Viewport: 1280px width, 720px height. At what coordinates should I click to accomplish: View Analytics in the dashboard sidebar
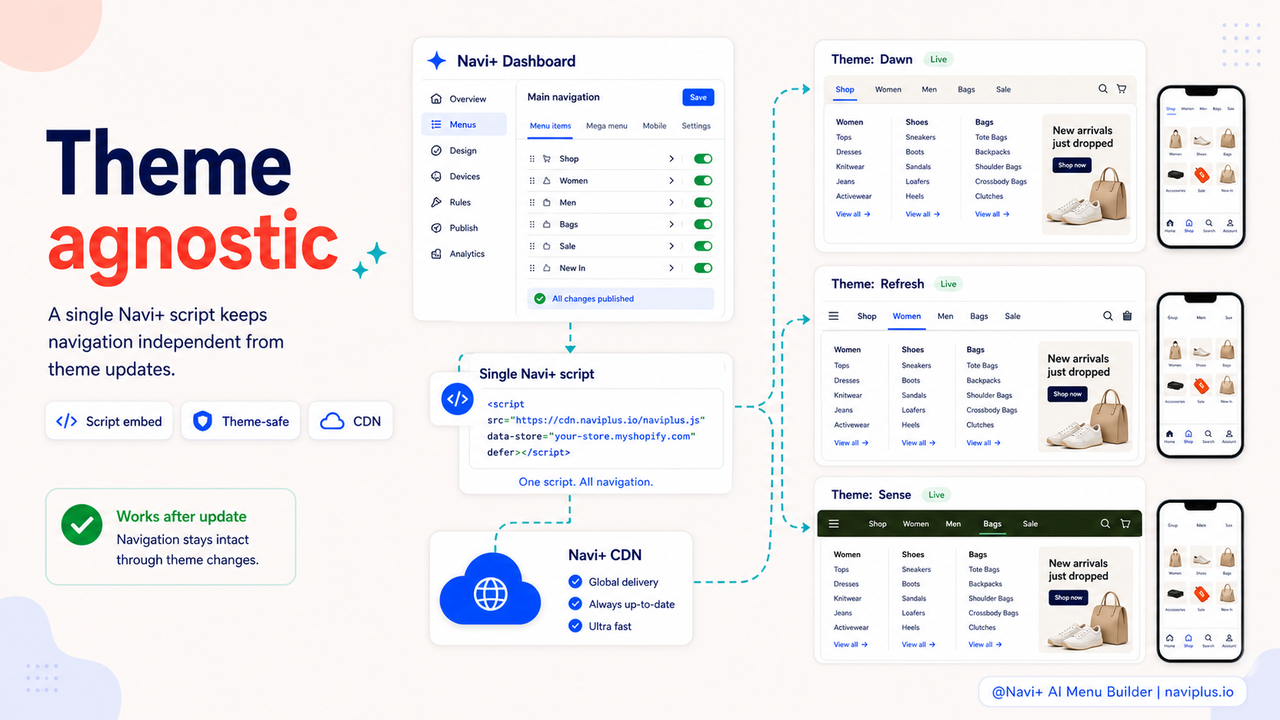[467, 254]
